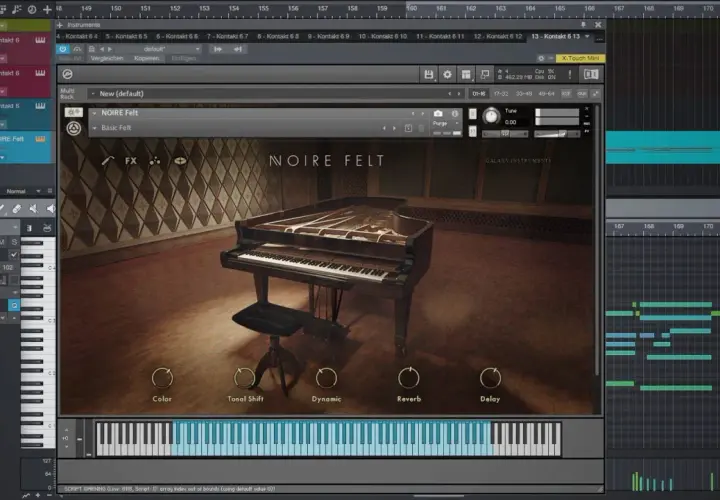
Task: Click the Kontakt panic exclamation icon
Action: [570, 74]
